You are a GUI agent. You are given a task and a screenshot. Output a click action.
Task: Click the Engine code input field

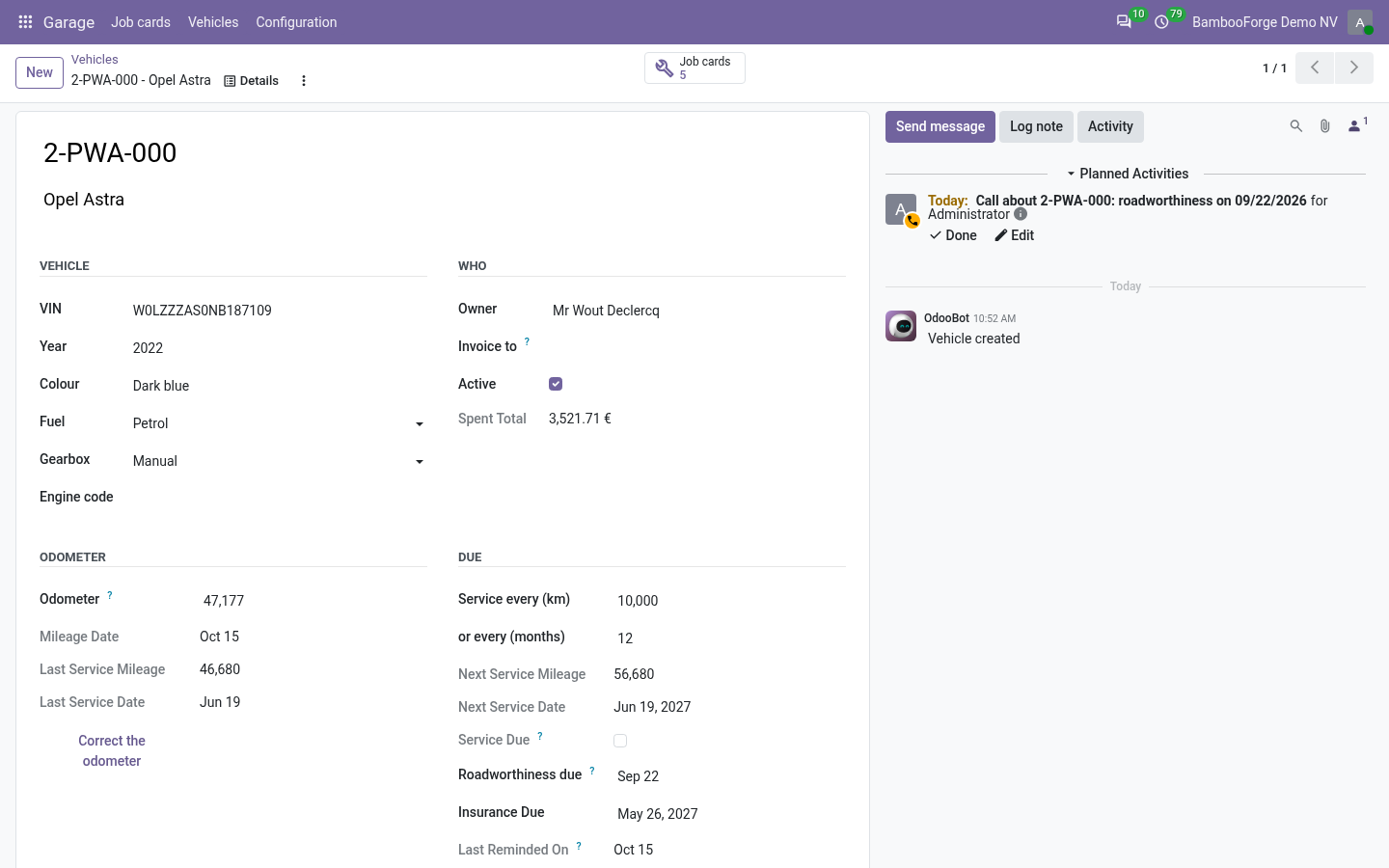278,499
